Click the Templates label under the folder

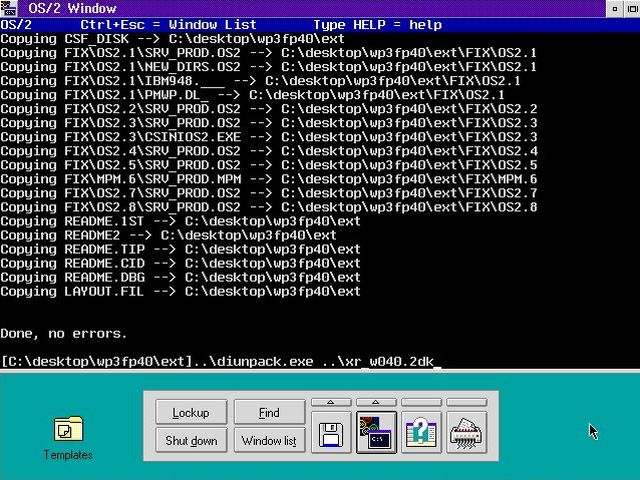click(68, 455)
